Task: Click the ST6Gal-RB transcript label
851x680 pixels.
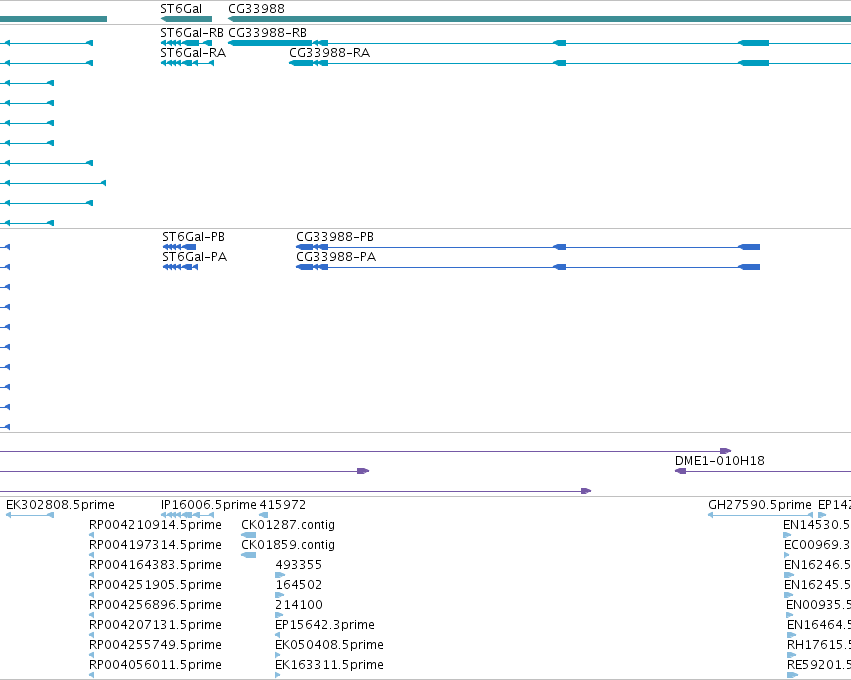Action: [x=192, y=33]
